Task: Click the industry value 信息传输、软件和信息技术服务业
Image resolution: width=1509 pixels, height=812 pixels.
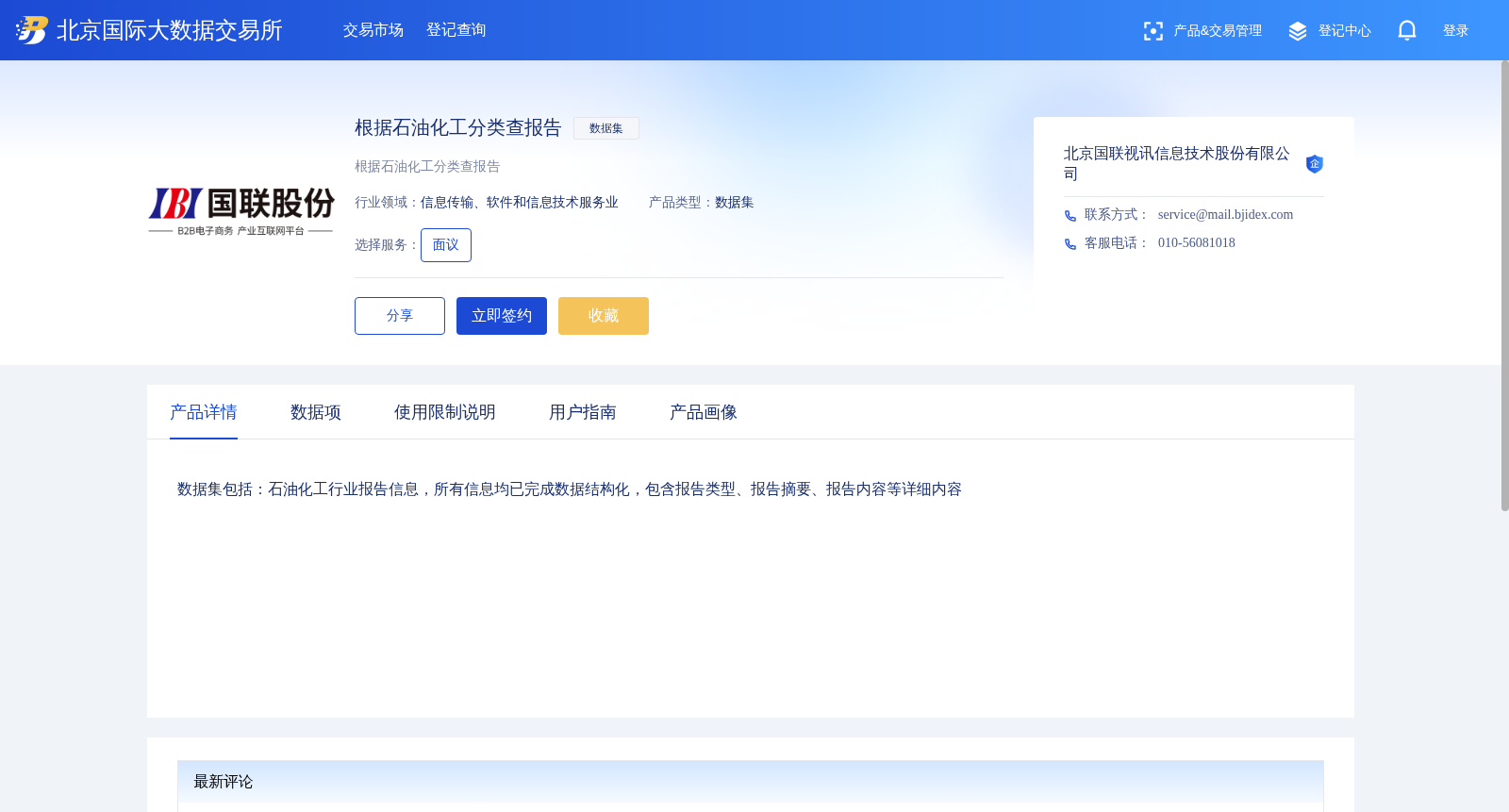Action: (x=520, y=203)
